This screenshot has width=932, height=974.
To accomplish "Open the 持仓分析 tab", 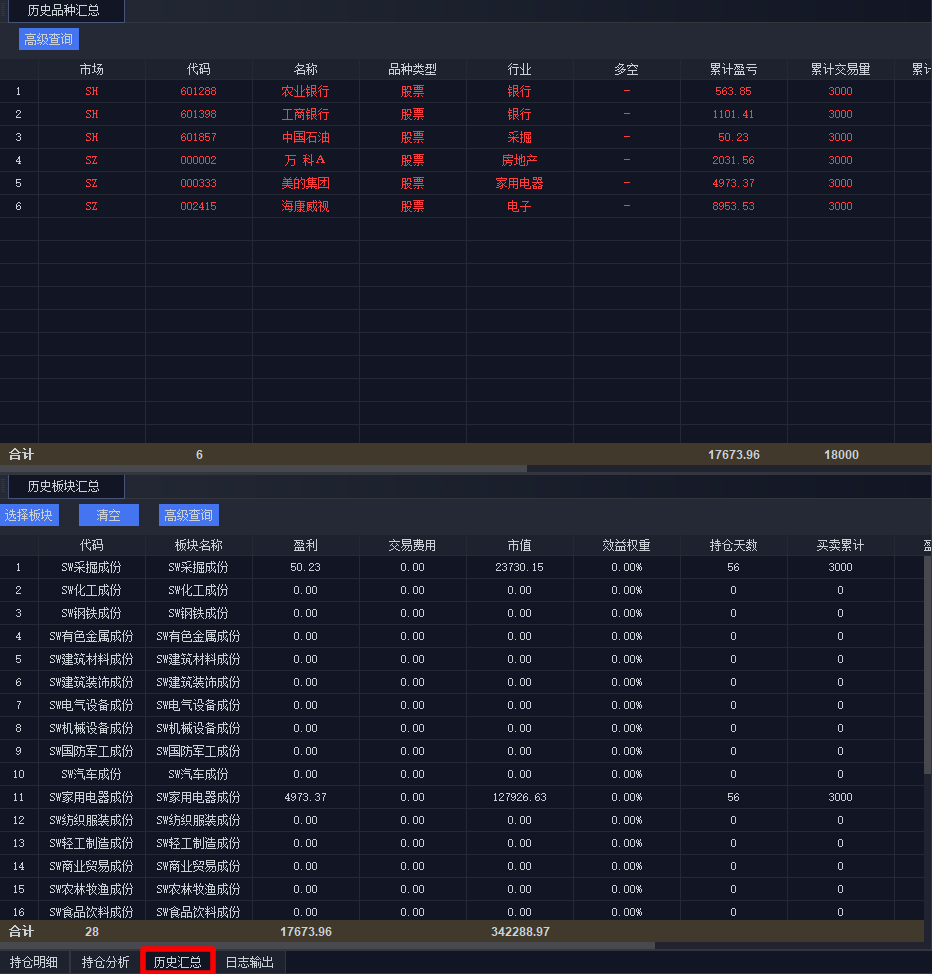I will (x=106, y=962).
